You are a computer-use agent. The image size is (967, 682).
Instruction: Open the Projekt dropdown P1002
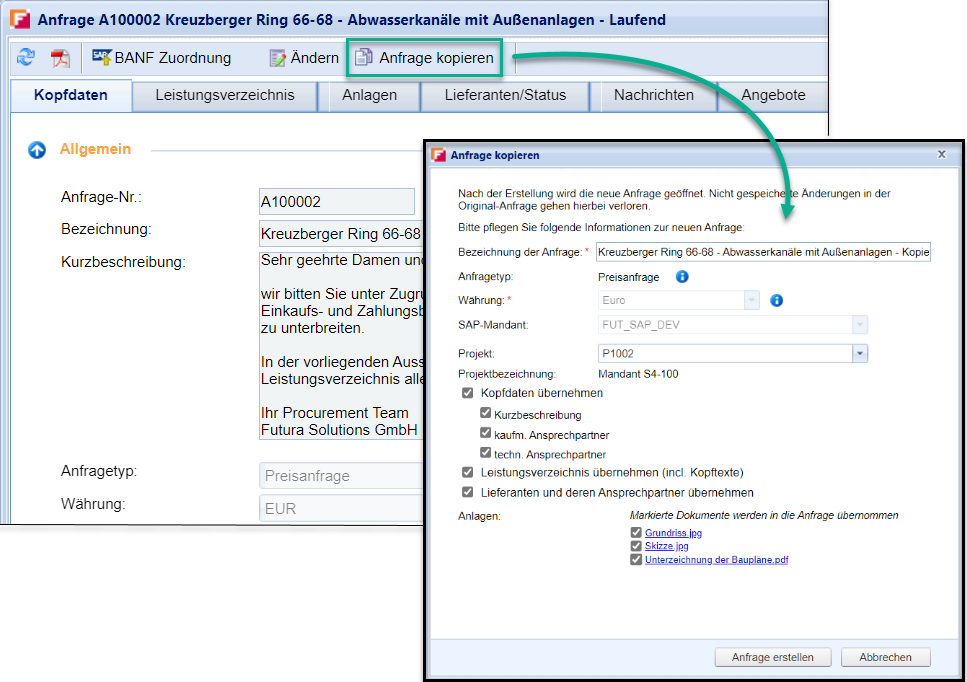pyautogui.click(x=859, y=353)
